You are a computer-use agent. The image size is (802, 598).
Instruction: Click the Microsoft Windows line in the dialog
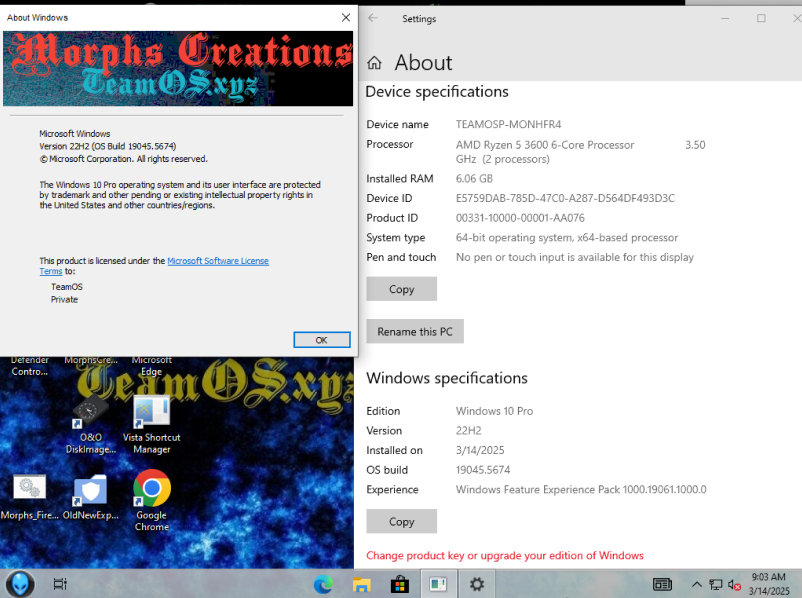click(x=75, y=134)
